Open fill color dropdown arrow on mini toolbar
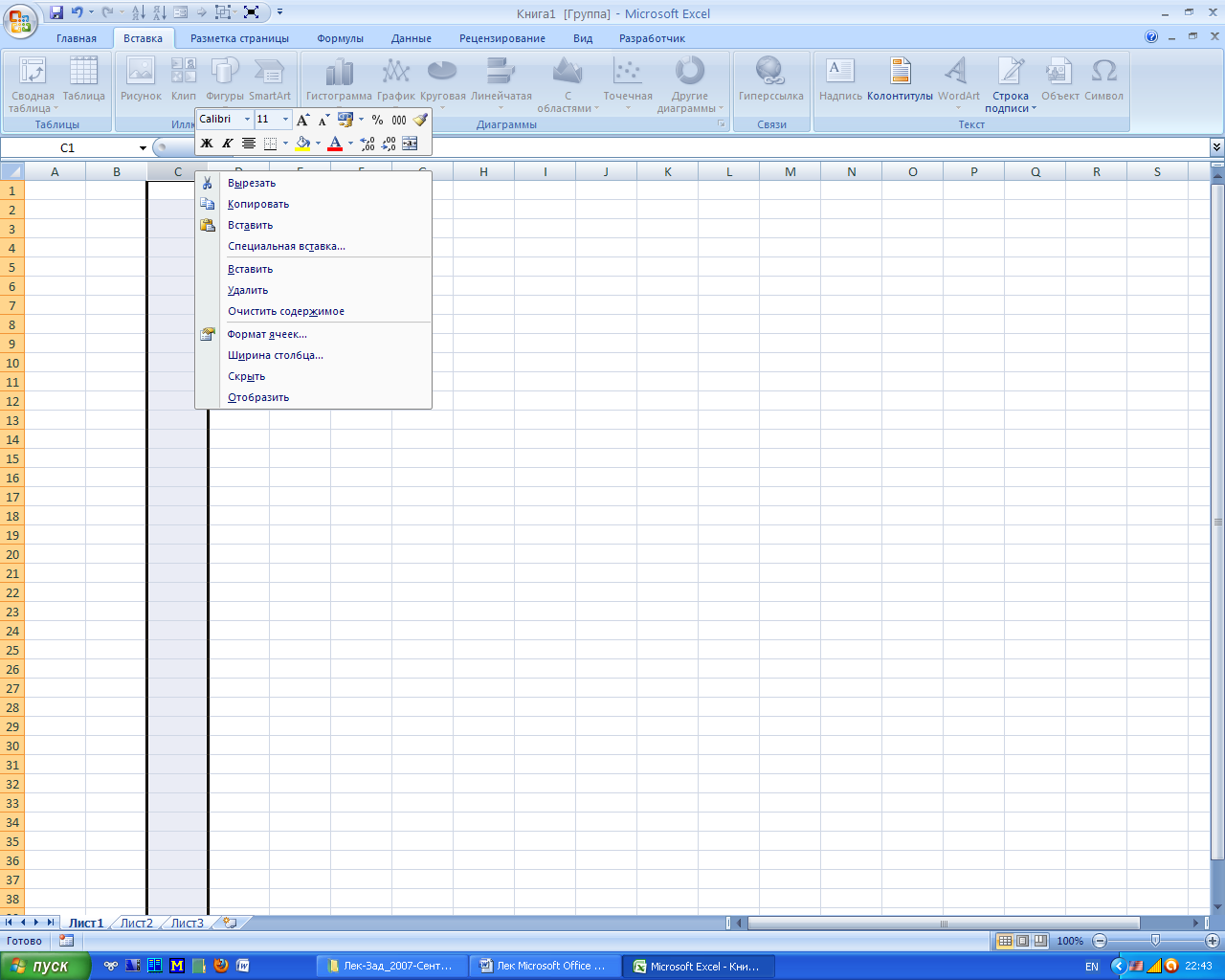The height and width of the screenshot is (980, 1225). [x=318, y=144]
